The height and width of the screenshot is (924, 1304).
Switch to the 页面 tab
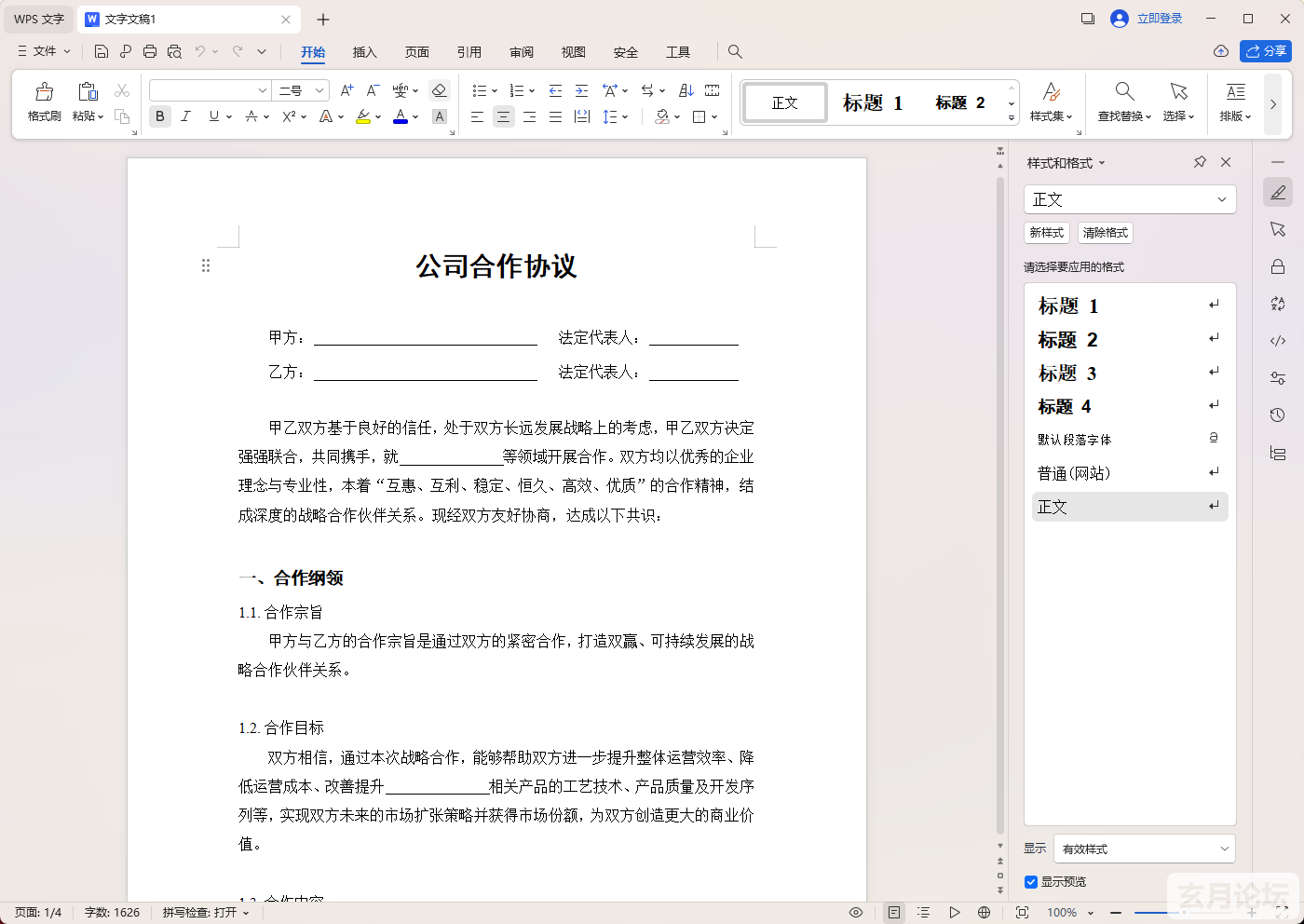point(417,52)
